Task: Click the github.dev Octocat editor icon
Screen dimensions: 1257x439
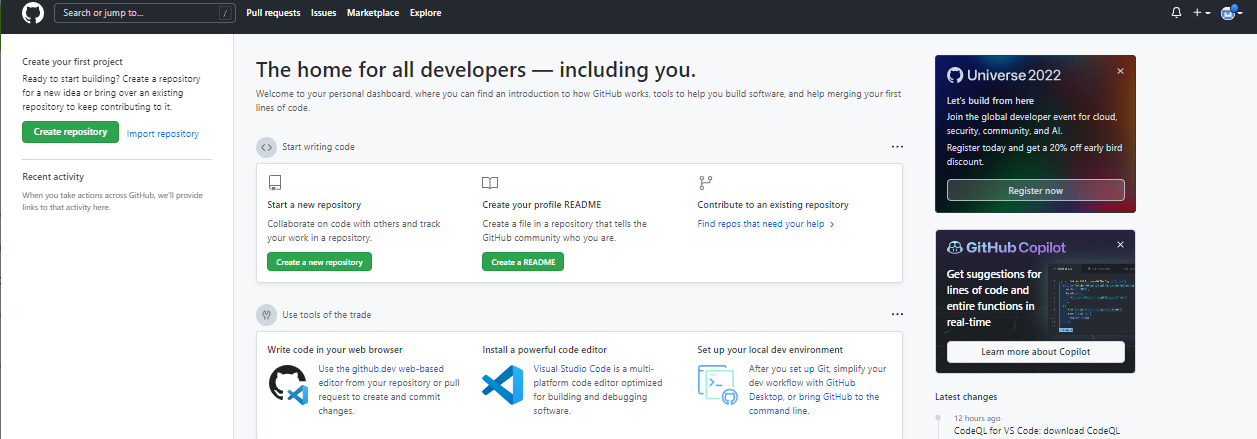Action: (x=288, y=384)
